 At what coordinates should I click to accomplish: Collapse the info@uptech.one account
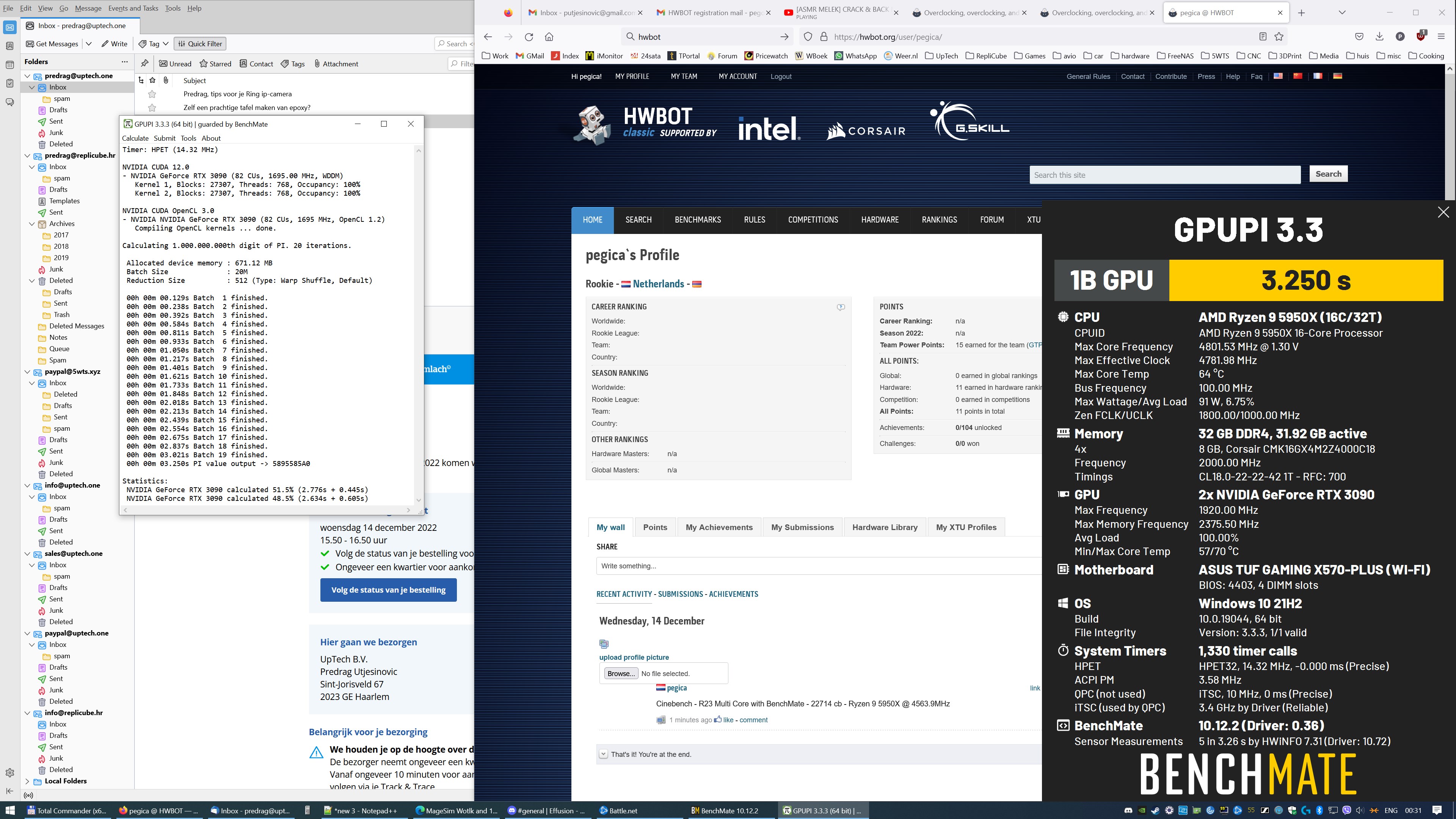coord(27,485)
